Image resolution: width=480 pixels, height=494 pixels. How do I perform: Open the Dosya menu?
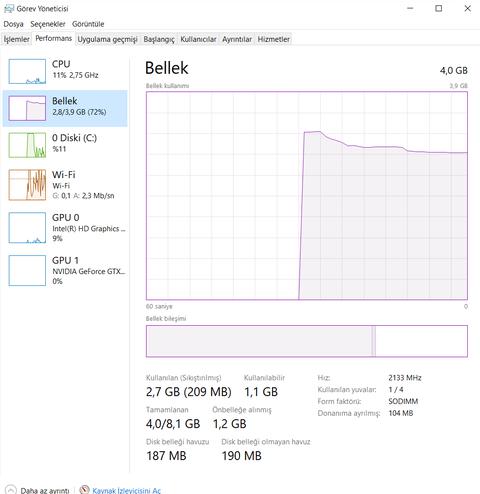pyautogui.click(x=13, y=24)
